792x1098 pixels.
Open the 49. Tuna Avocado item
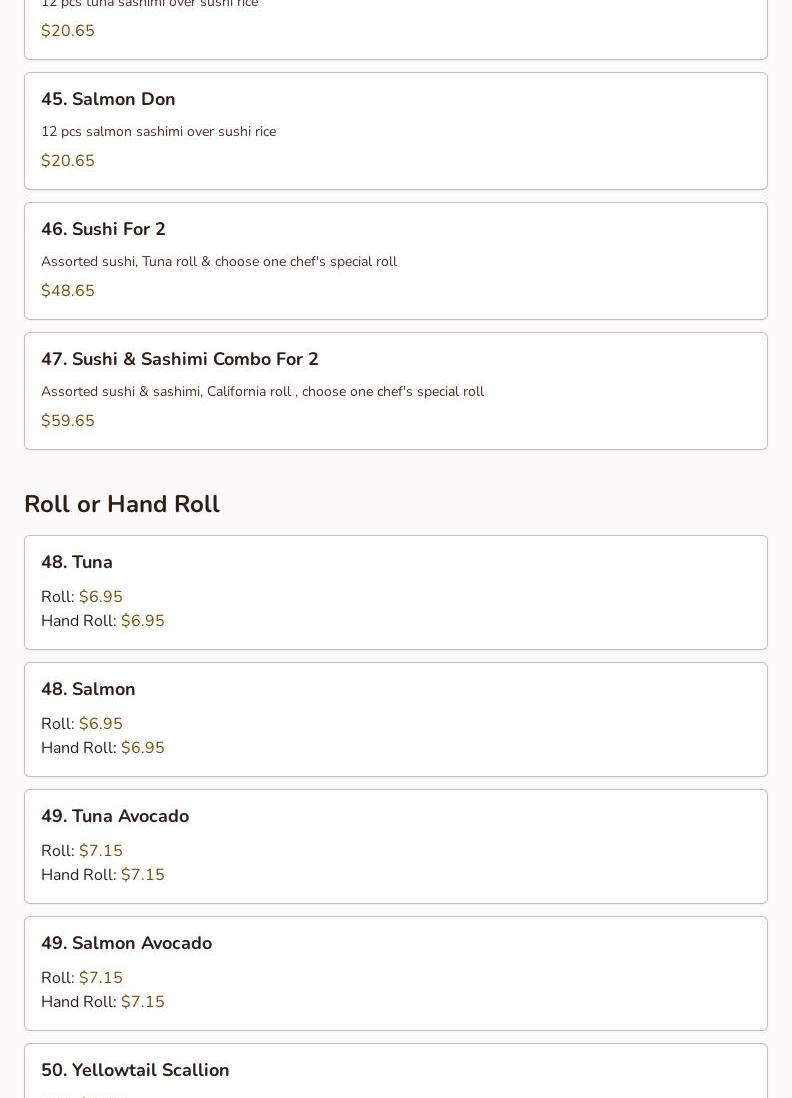[115, 816]
